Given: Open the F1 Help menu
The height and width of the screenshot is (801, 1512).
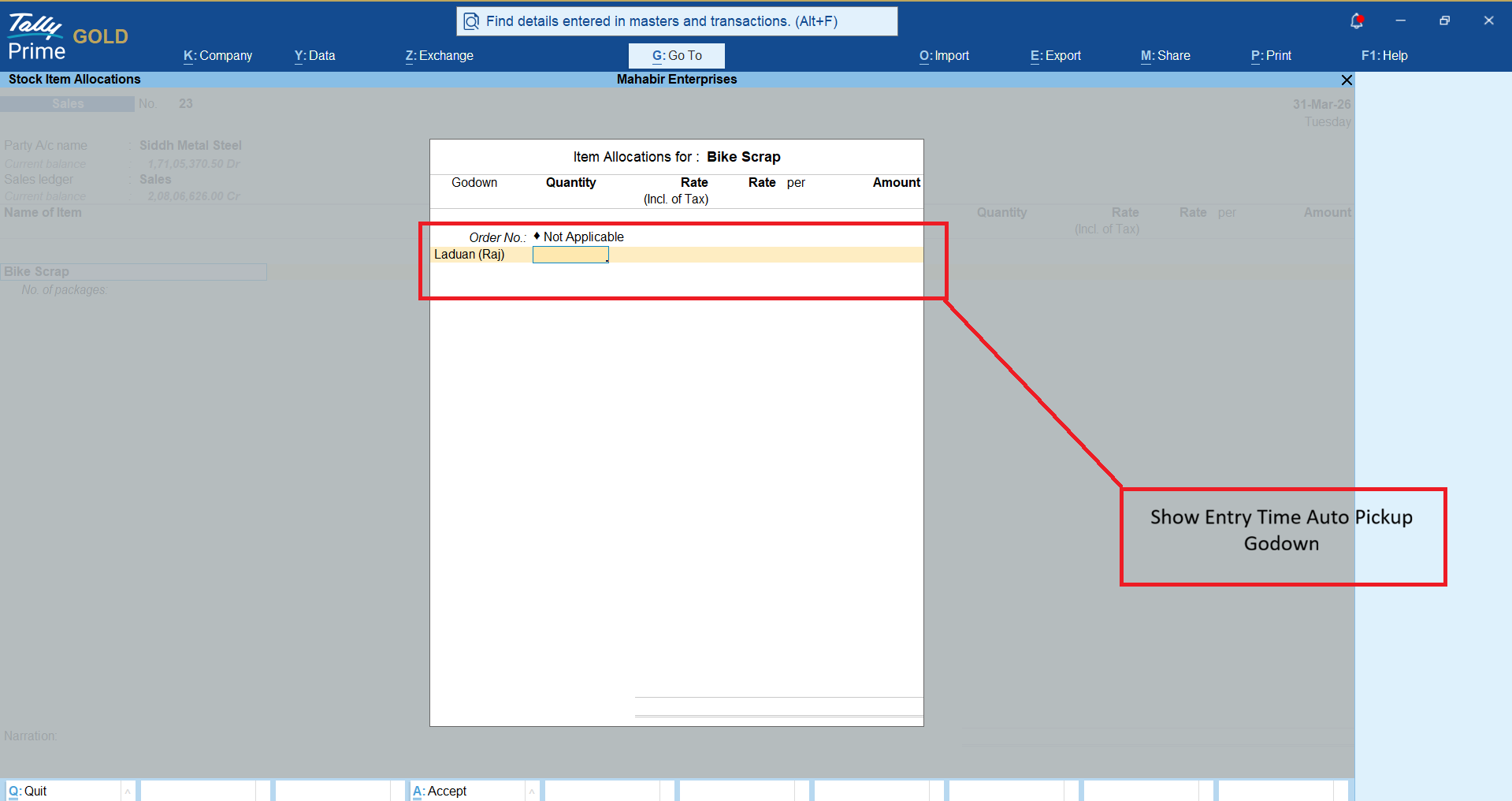Looking at the screenshot, I should [x=1384, y=56].
